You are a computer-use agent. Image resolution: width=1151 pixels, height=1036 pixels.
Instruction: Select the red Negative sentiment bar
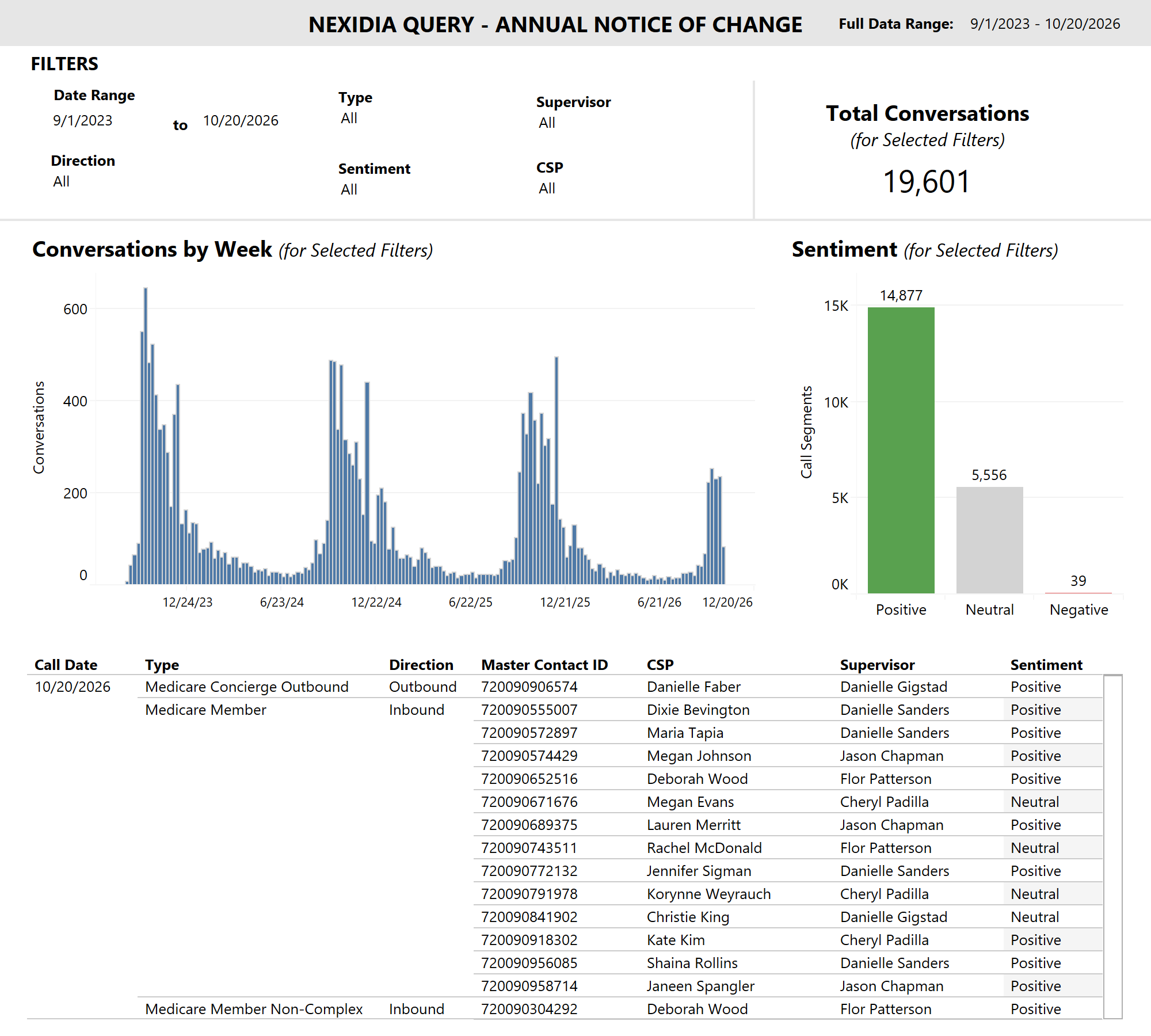tap(1078, 592)
